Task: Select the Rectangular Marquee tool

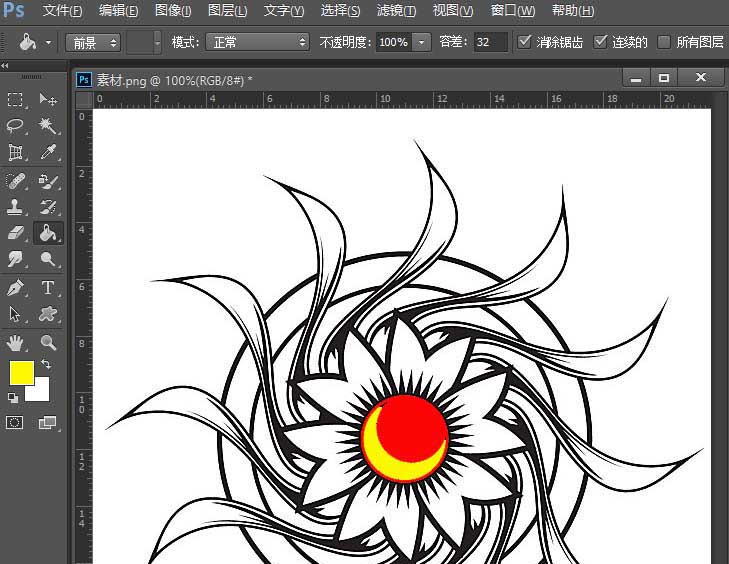Action: click(16, 99)
